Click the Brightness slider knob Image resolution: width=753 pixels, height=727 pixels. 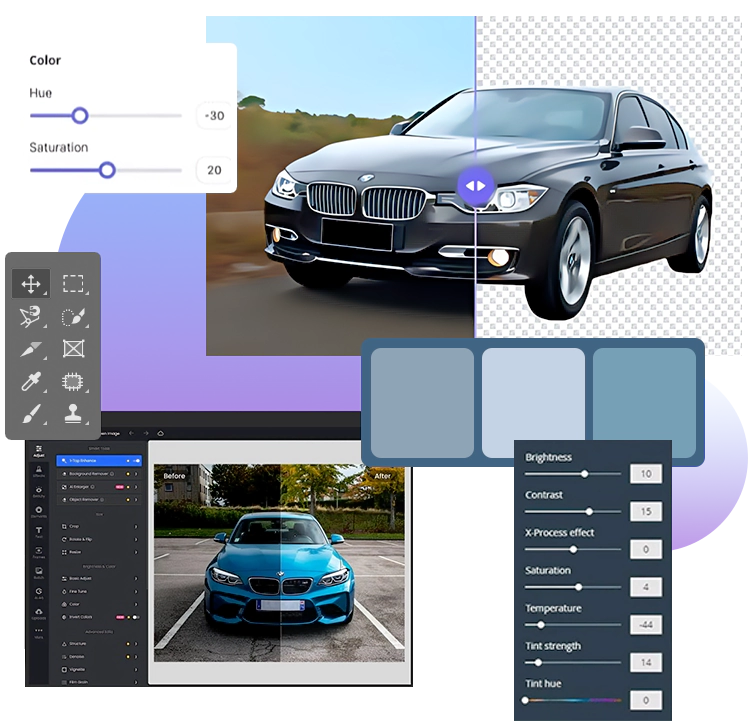pos(584,474)
